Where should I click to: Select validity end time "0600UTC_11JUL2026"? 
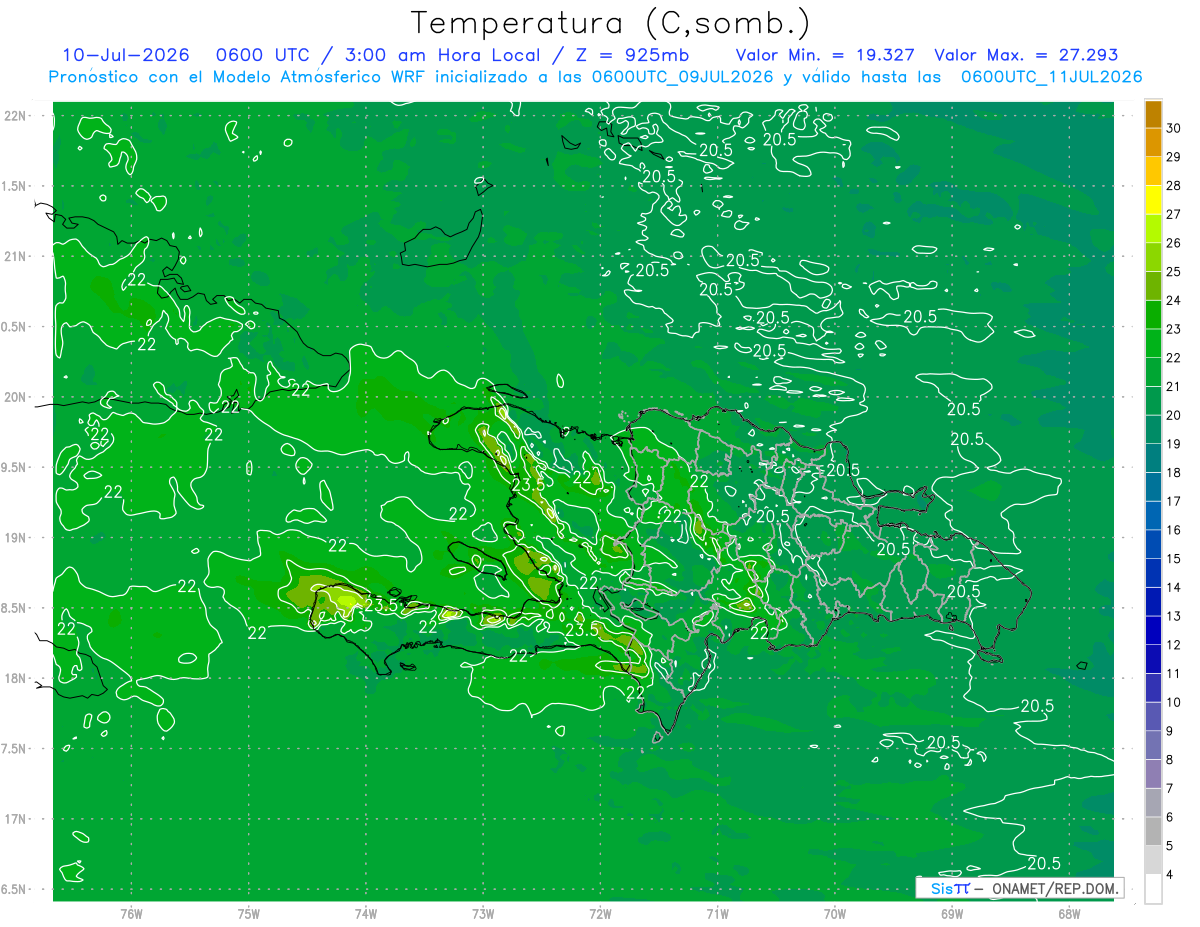pos(1052,77)
